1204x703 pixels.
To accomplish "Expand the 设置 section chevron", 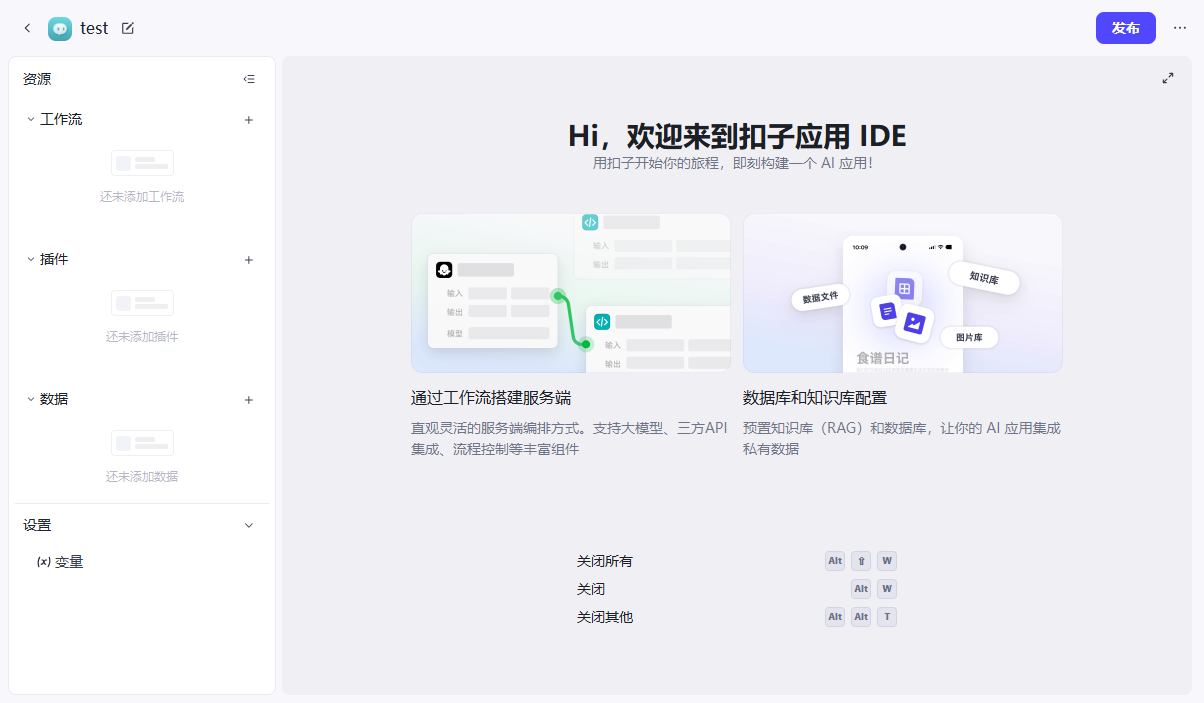I will [248, 524].
